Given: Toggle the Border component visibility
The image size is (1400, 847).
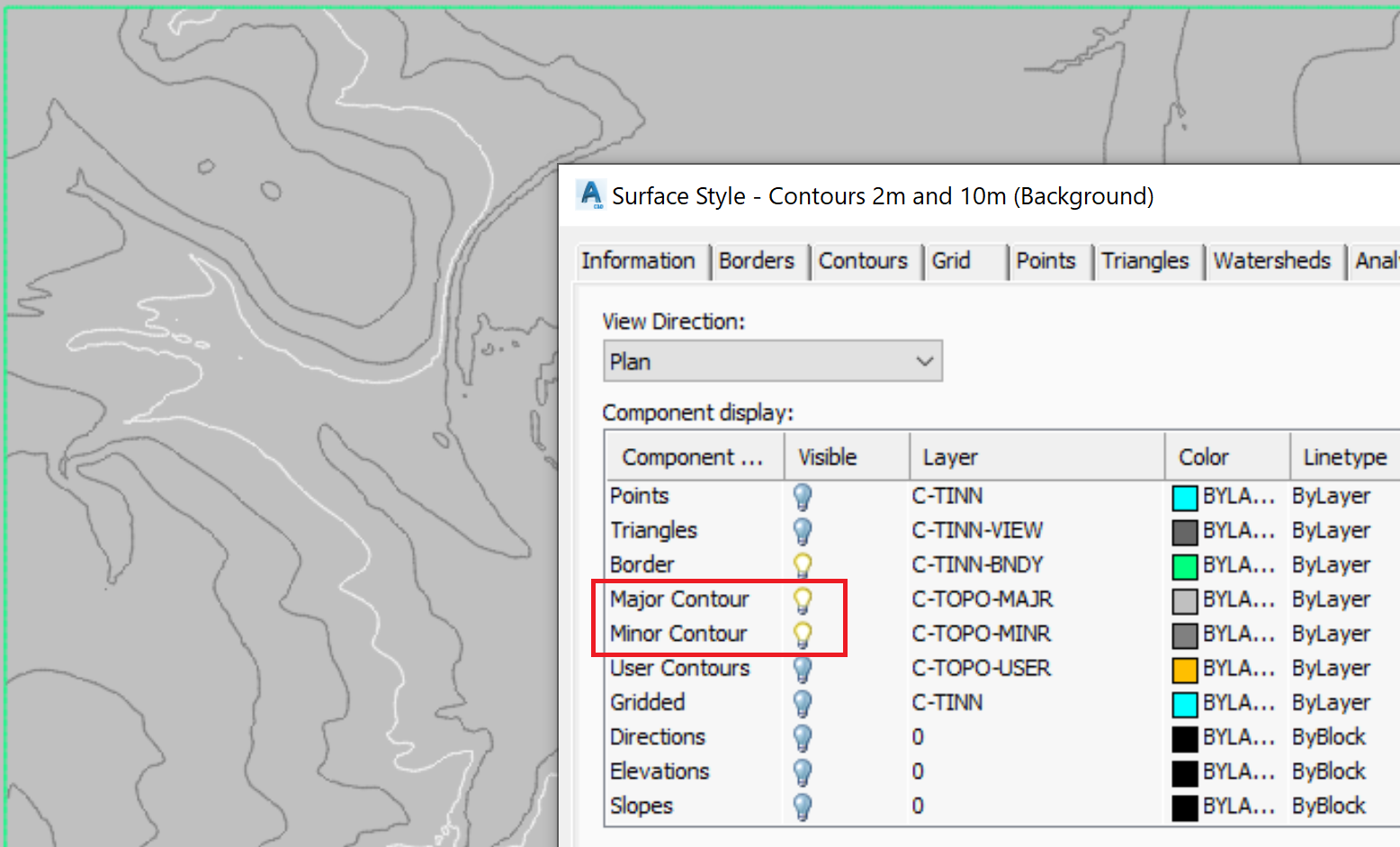Looking at the screenshot, I should pyautogui.click(x=802, y=564).
